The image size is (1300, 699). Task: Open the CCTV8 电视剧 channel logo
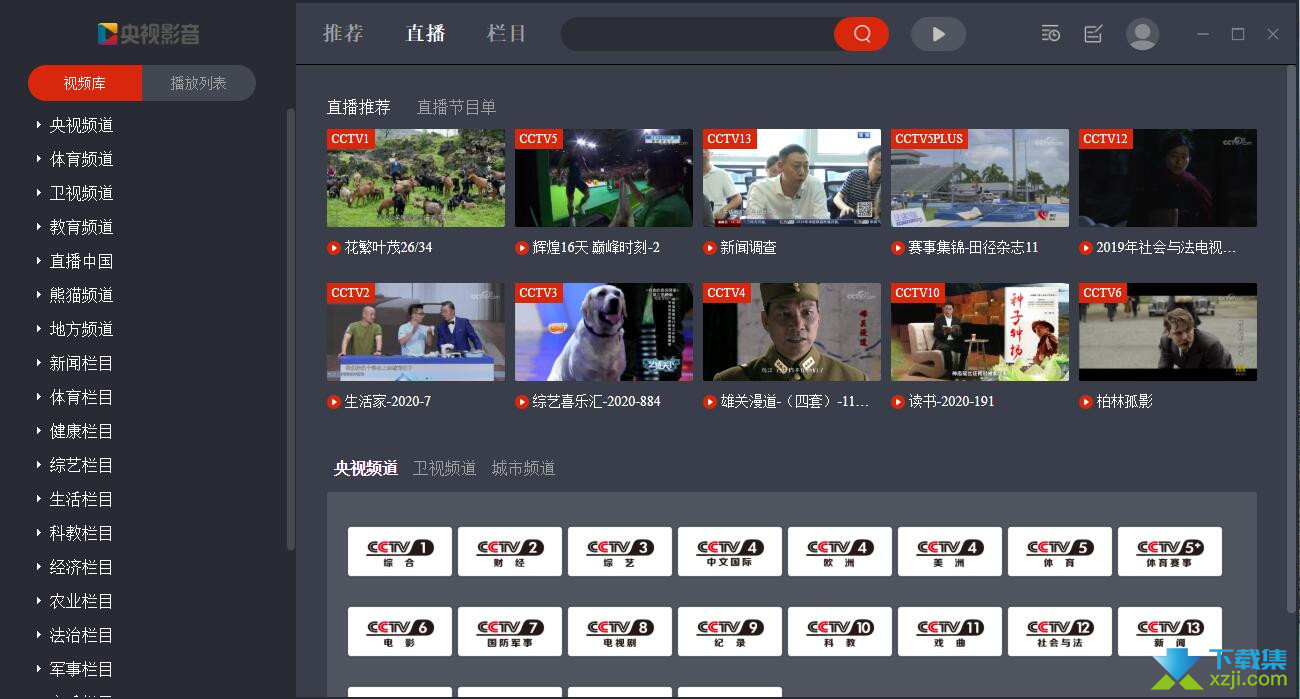[620, 632]
